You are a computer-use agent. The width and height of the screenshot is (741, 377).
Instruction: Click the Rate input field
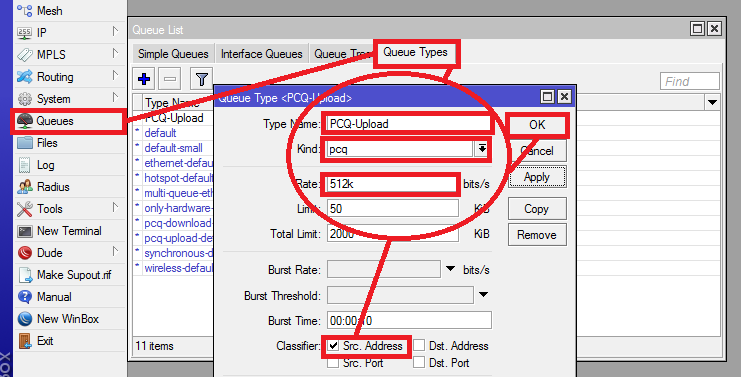[x=392, y=184]
